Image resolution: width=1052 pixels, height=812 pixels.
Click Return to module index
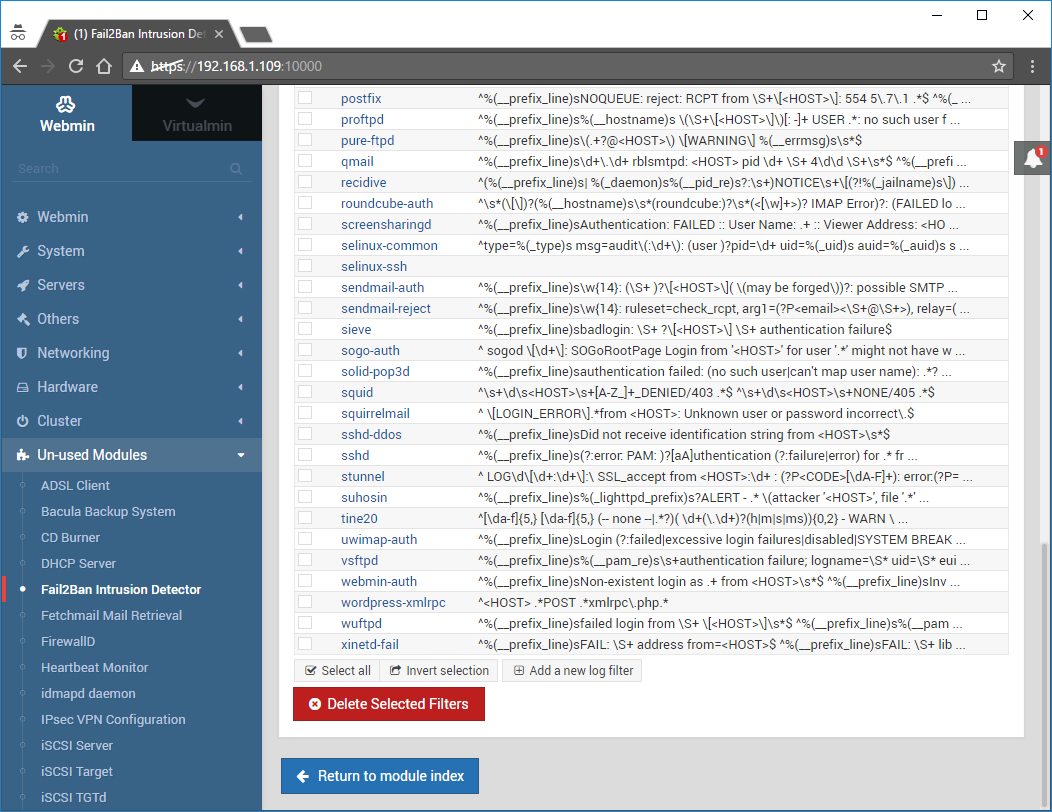380,776
